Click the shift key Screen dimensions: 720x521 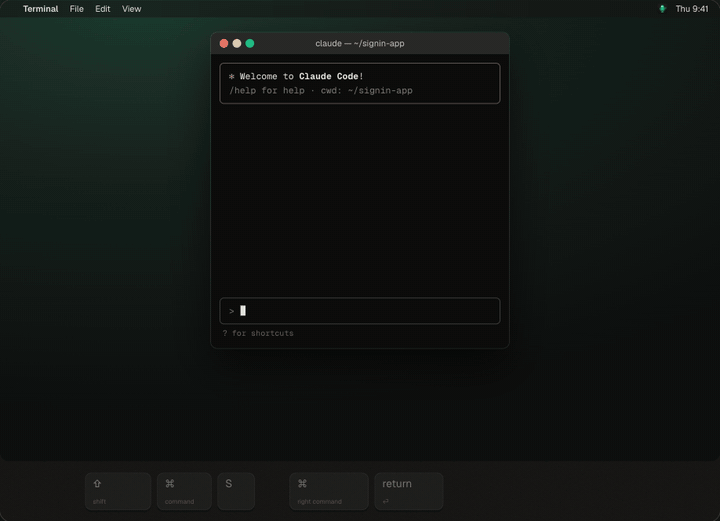118,491
